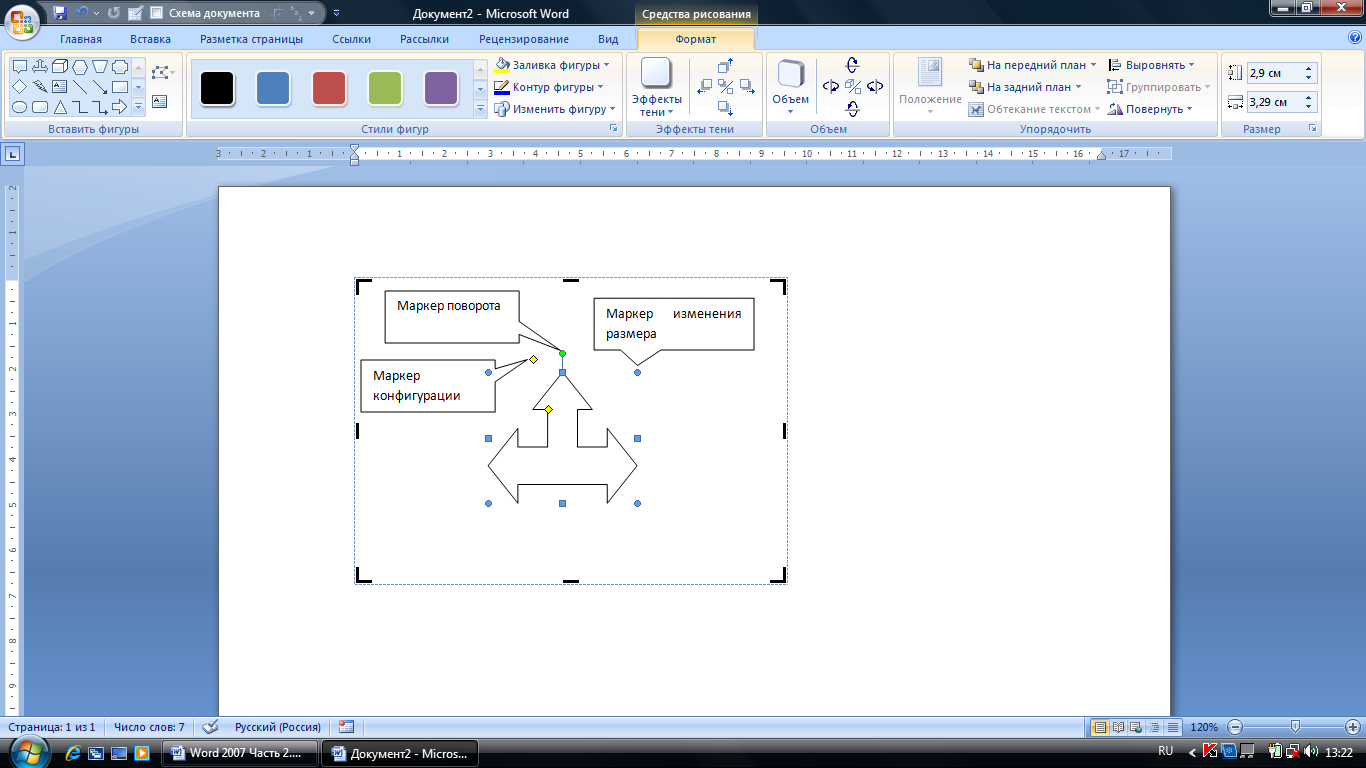1366x768 pixels.
Task: Open the Рассылки tab
Action: tap(424, 39)
